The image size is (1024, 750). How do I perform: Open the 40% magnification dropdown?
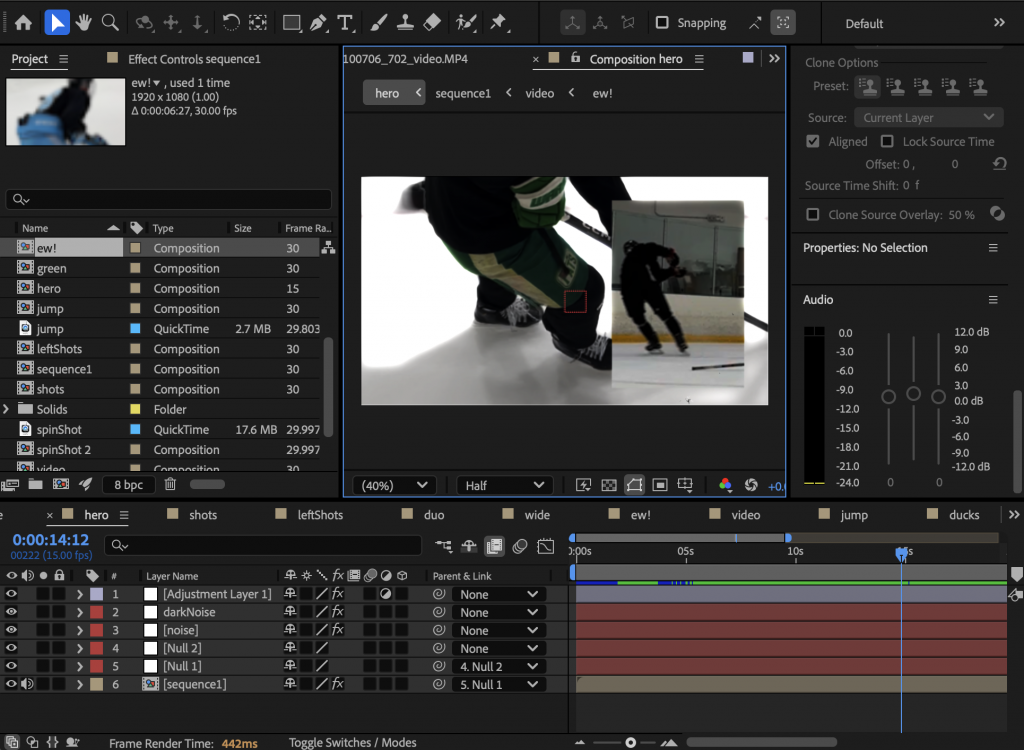coord(394,485)
